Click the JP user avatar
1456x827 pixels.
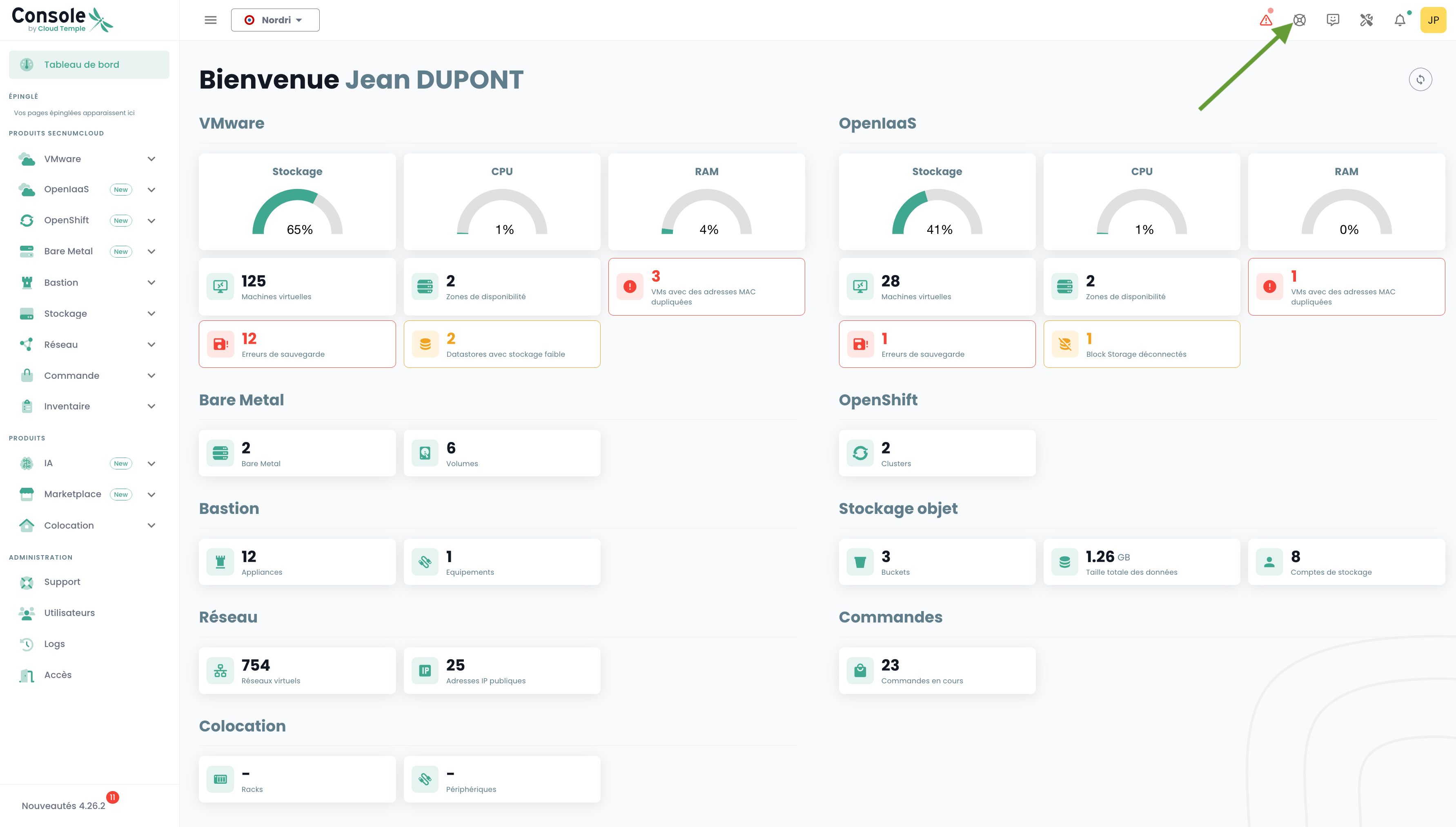coord(1433,20)
